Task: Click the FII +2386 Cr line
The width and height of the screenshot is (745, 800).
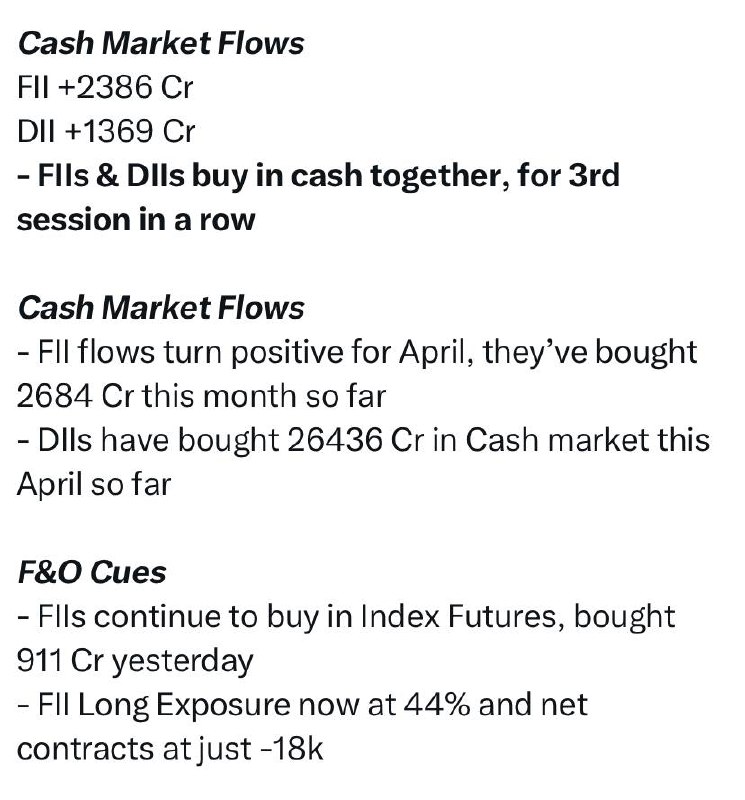Action: [x=105, y=87]
